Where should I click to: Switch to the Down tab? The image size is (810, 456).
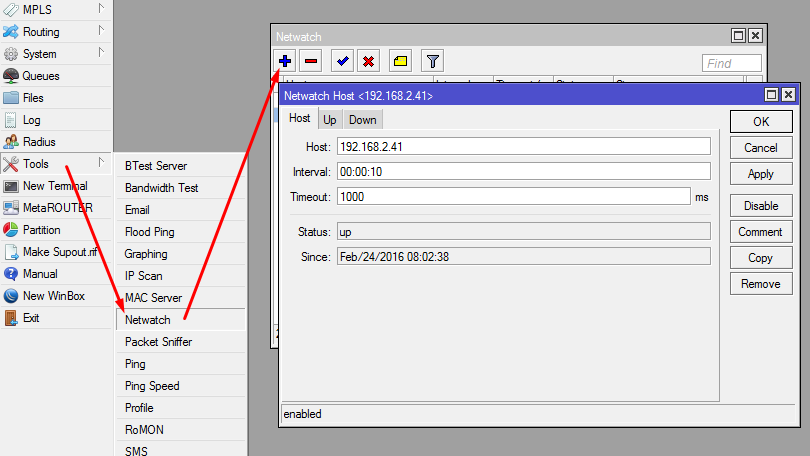363,120
